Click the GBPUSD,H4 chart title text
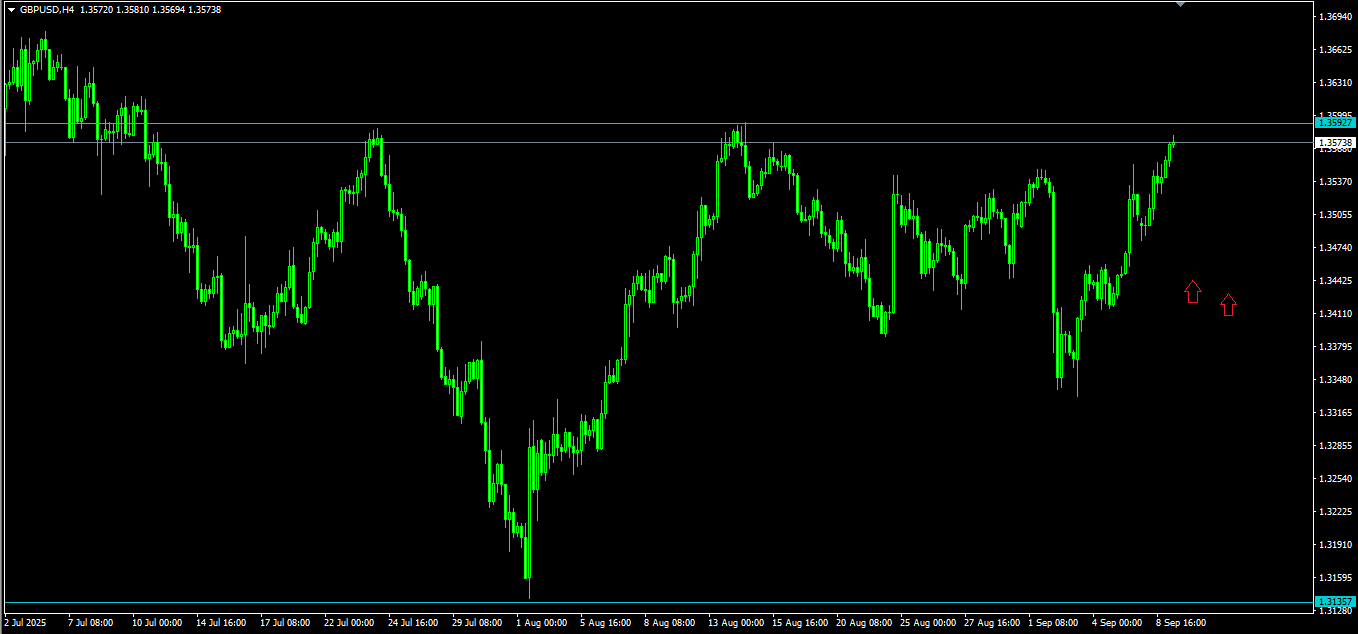The image size is (1358, 634). click(47, 9)
